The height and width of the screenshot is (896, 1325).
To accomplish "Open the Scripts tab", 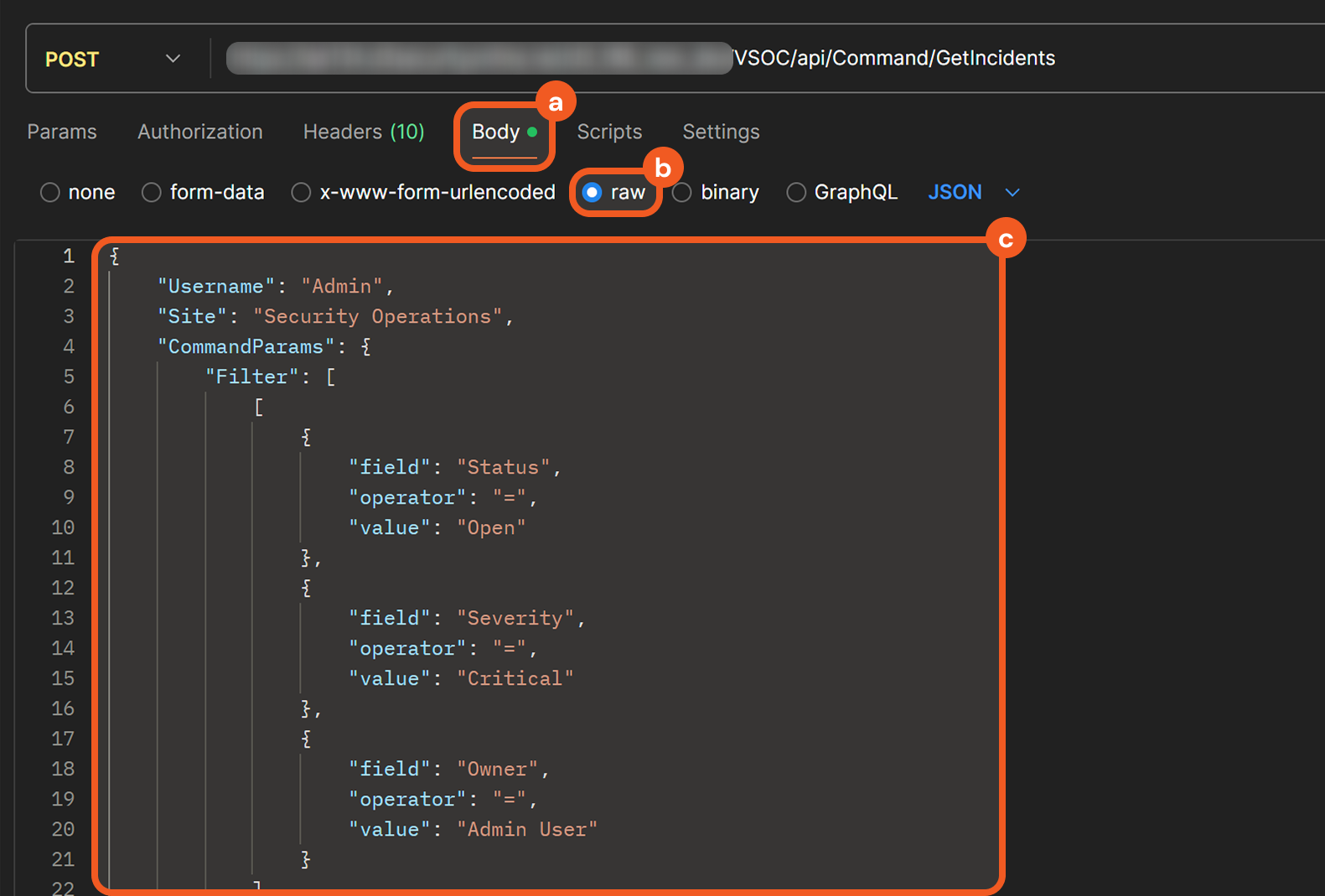I will tap(609, 132).
